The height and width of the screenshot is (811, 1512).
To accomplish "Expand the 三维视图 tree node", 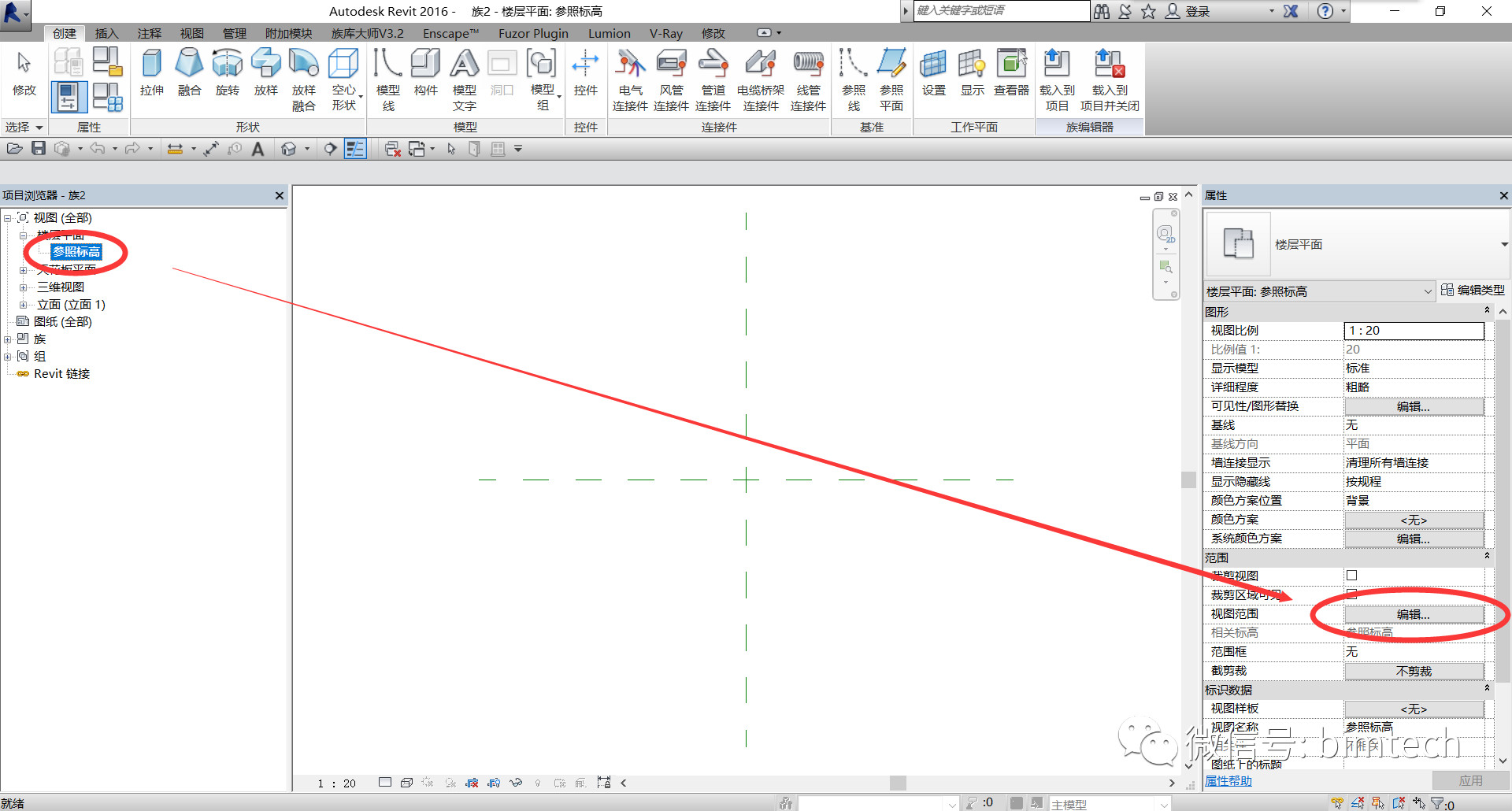I will click(x=24, y=287).
